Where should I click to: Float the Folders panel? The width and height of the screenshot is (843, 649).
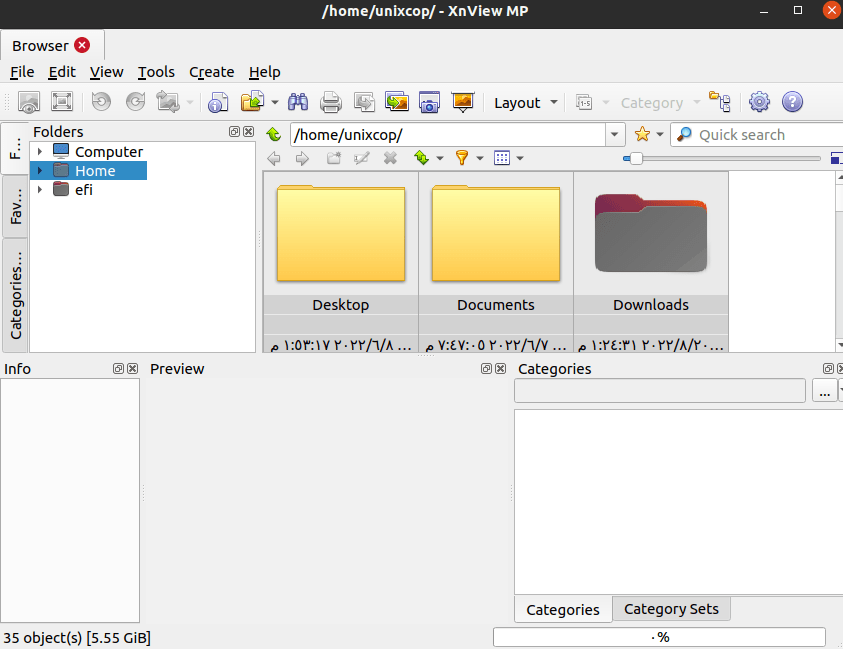click(x=234, y=131)
